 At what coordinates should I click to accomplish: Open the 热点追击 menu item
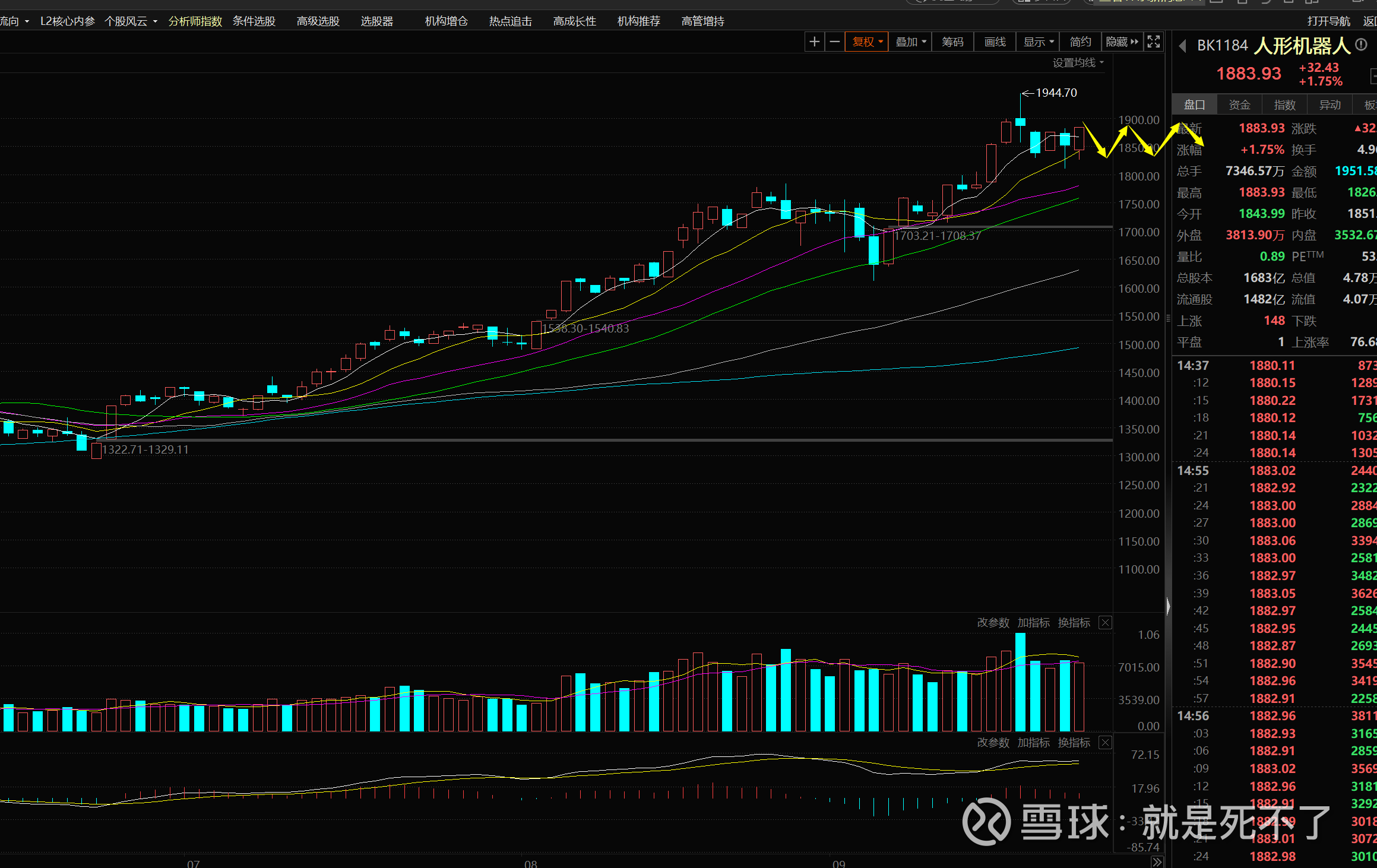pos(510,21)
